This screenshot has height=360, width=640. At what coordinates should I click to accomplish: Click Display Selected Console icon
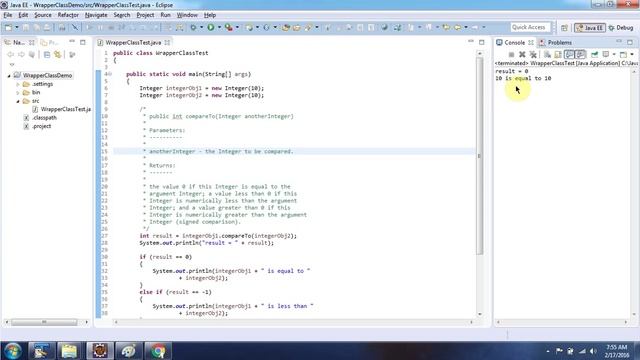[x=606, y=54]
